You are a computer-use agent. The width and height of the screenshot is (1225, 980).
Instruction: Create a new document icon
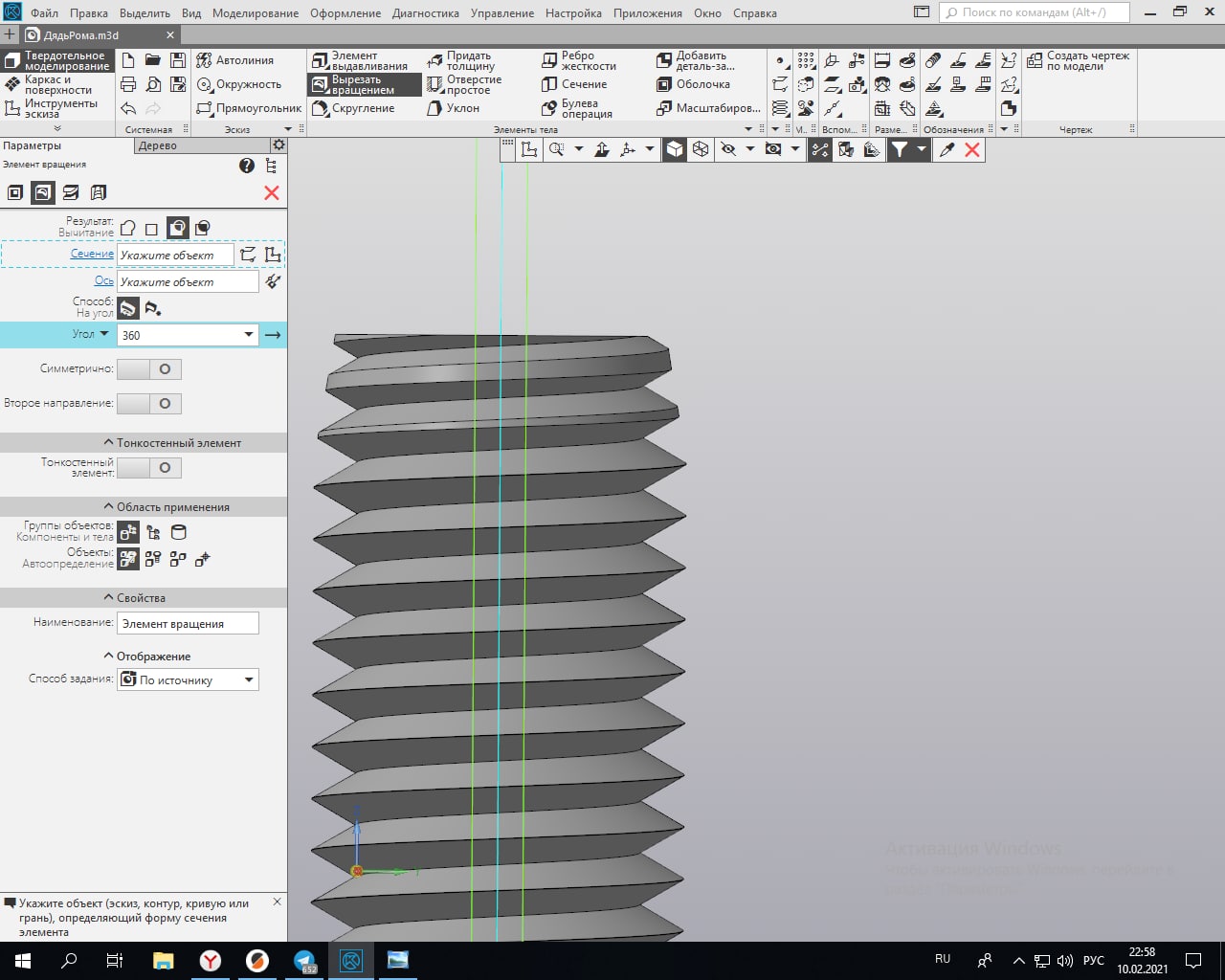[128, 60]
